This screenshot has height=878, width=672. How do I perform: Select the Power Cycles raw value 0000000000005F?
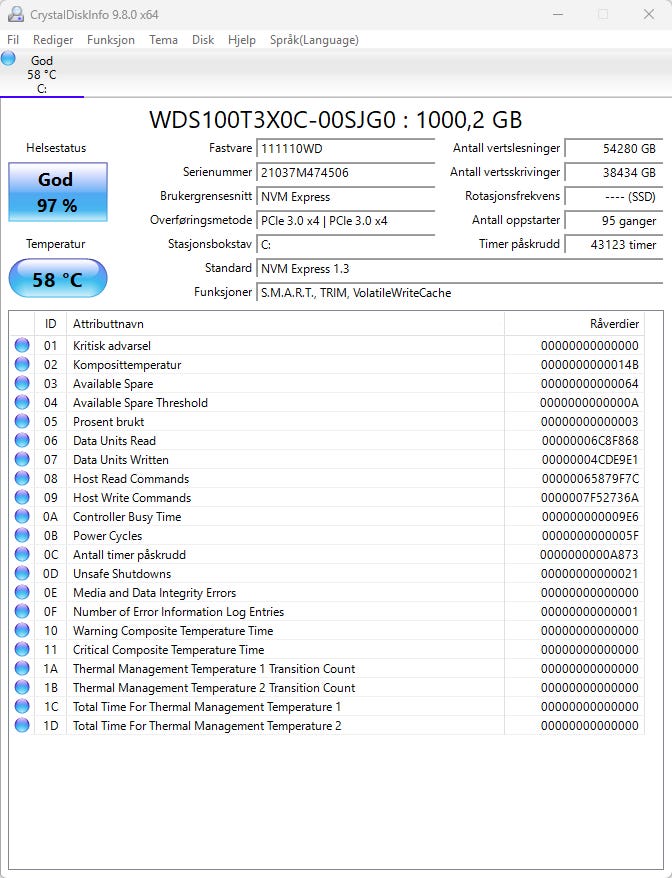(x=590, y=536)
